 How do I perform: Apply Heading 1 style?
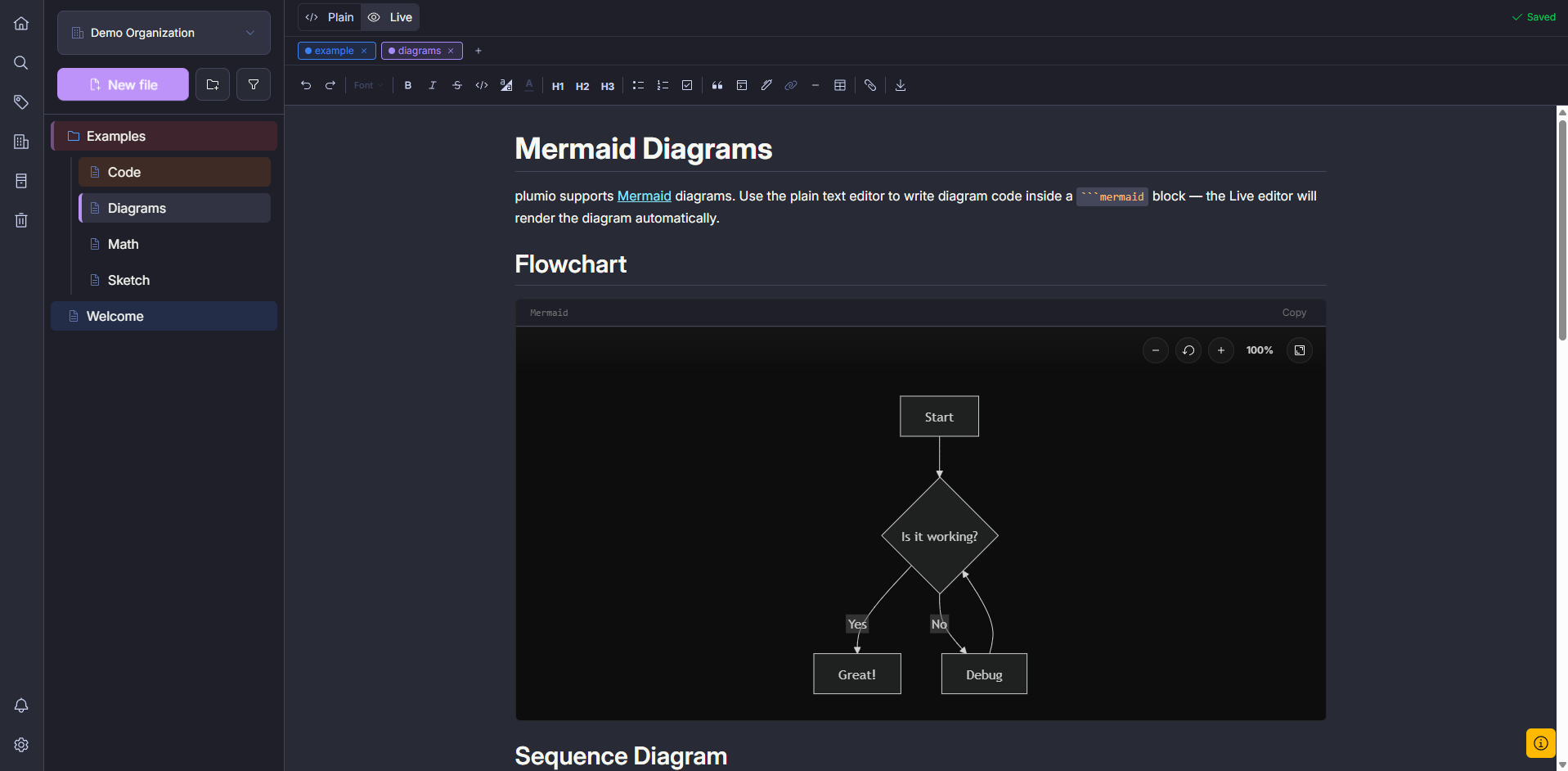pyautogui.click(x=558, y=86)
